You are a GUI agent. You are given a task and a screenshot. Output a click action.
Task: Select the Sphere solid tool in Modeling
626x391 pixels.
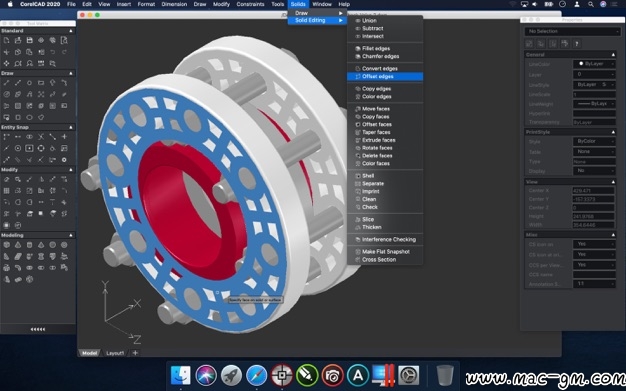tap(52, 245)
